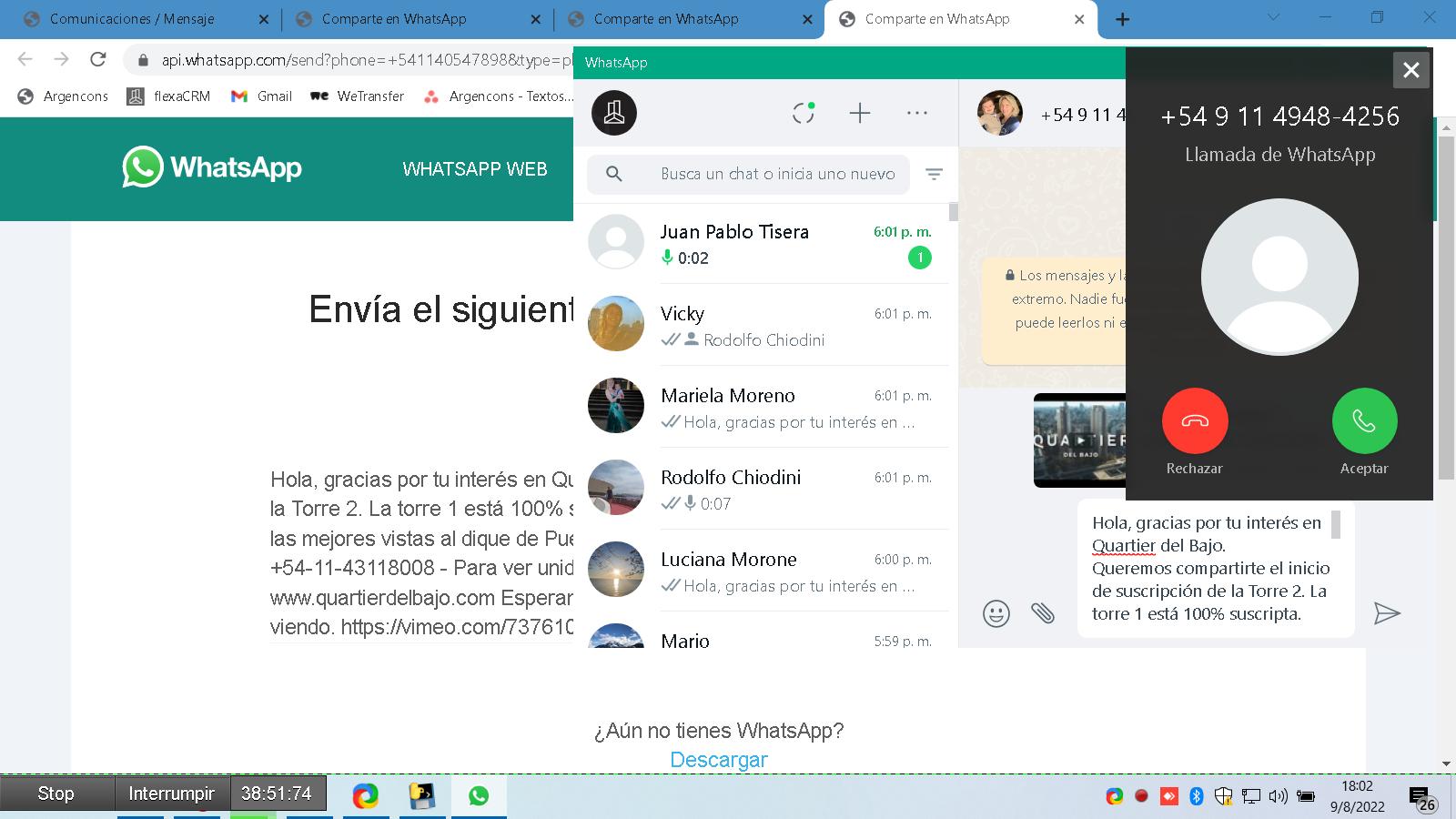Open WhatsApp from the taskbar
Viewport: 1456px width, 819px height.
pos(479,796)
